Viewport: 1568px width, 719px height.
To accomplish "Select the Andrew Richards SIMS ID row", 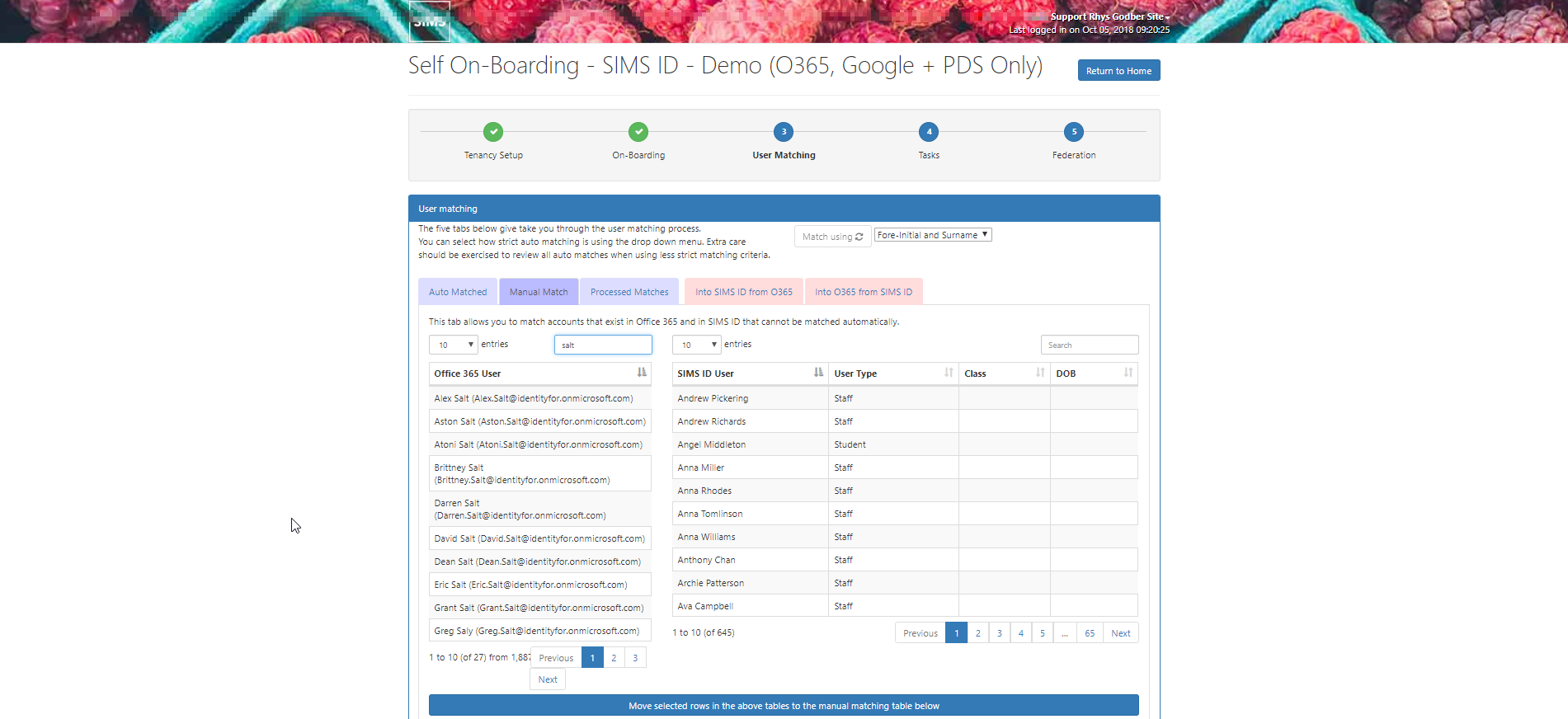I will 905,421.
